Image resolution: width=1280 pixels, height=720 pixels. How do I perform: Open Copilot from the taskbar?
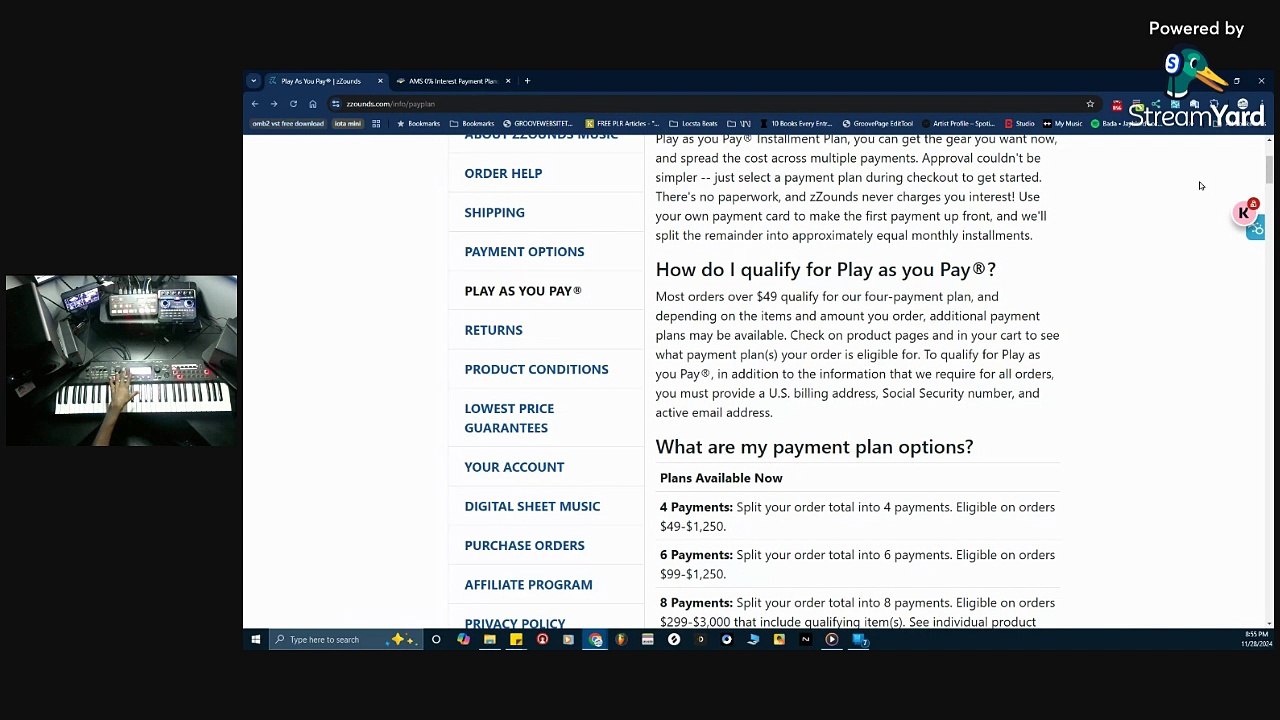click(x=463, y=640)
